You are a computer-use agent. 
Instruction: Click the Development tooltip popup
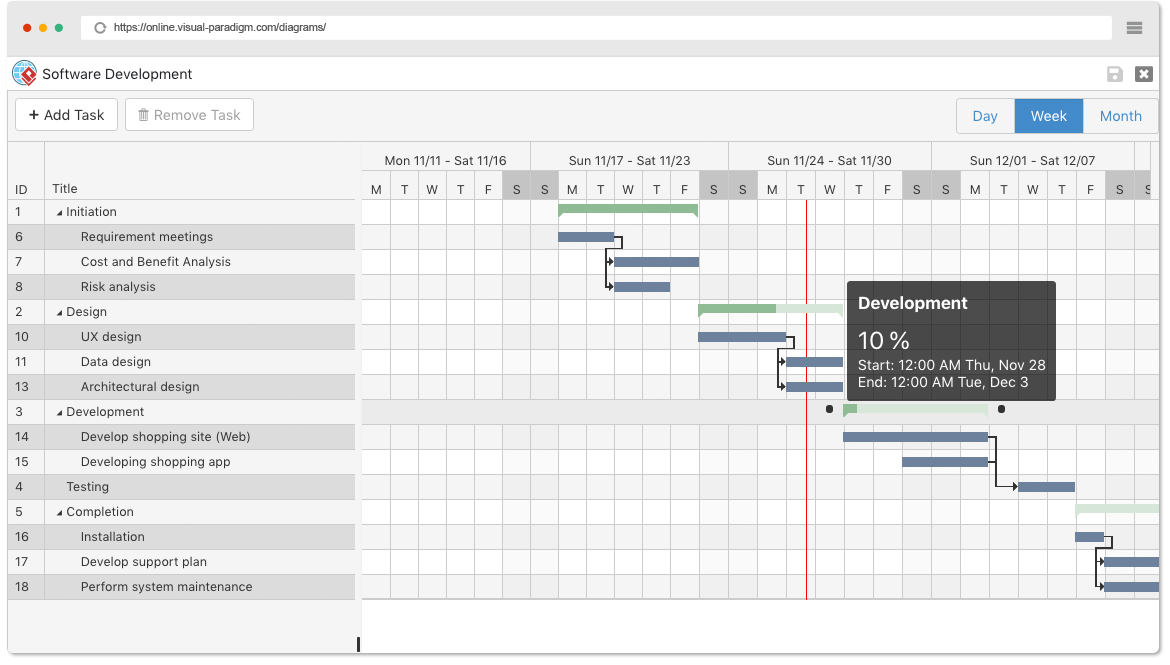pos(951,340)
